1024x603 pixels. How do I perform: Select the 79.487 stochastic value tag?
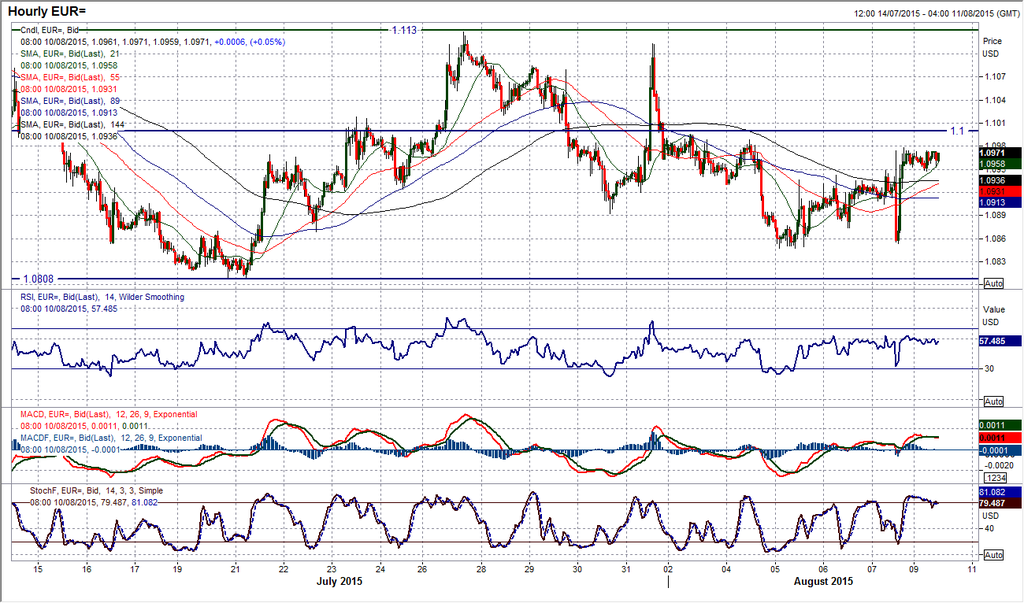[1000, 503]
